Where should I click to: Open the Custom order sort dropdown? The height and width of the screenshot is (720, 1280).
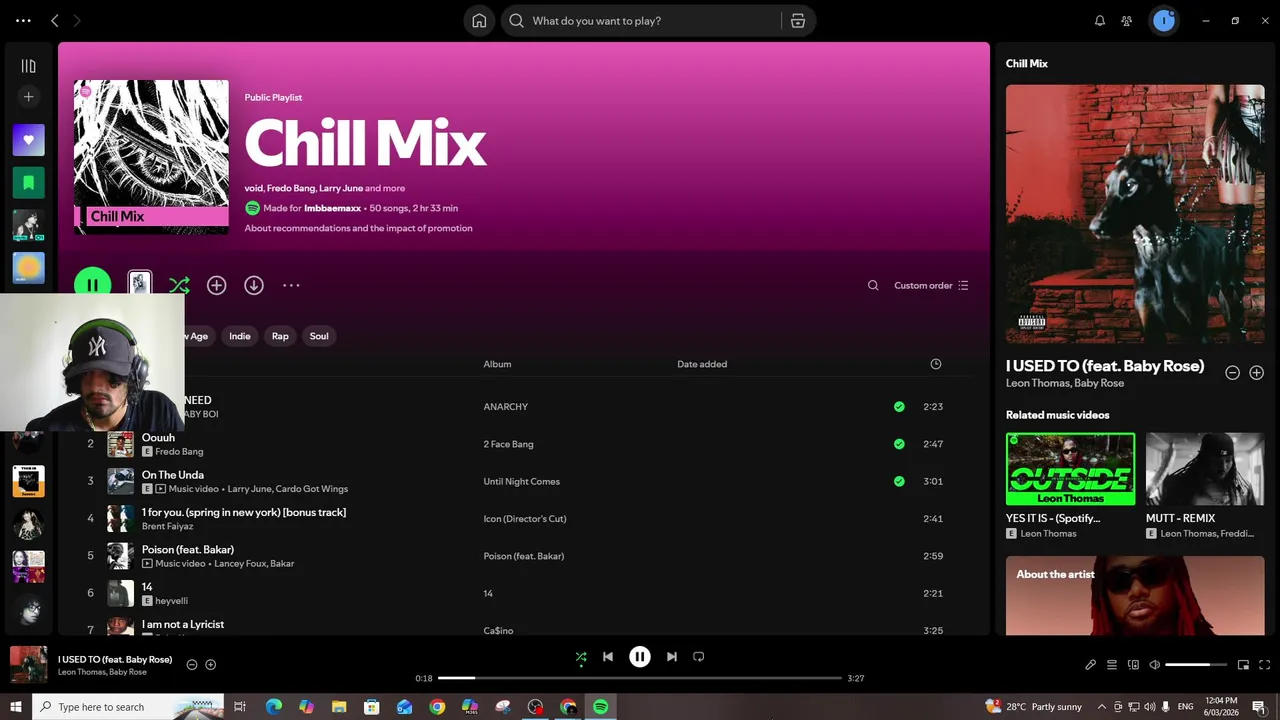(x=931, y=285)
